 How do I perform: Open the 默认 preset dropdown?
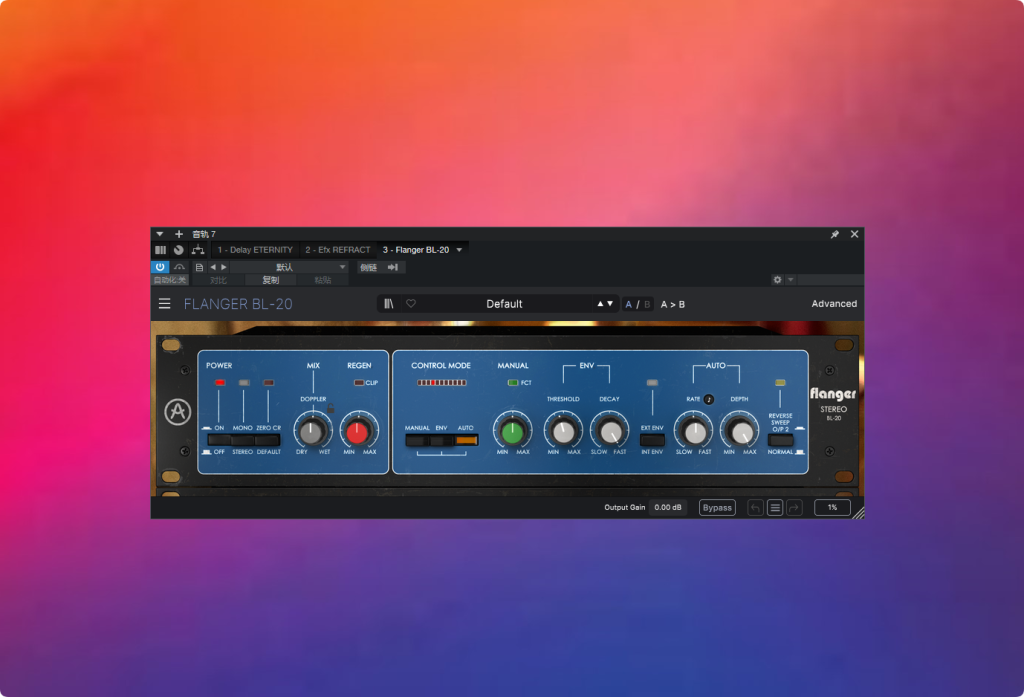coord(289,267)
